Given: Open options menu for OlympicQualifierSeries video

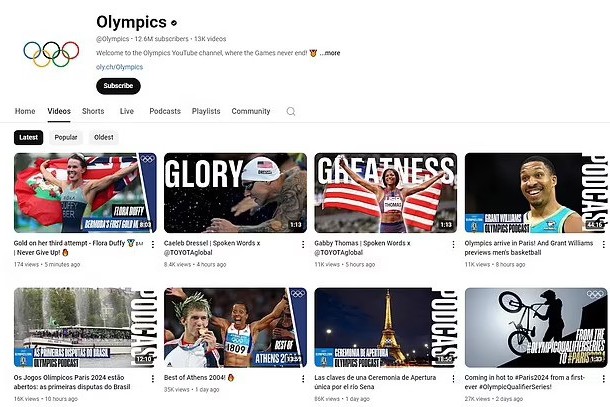Looking at the screenshot, I should point(603,379).
